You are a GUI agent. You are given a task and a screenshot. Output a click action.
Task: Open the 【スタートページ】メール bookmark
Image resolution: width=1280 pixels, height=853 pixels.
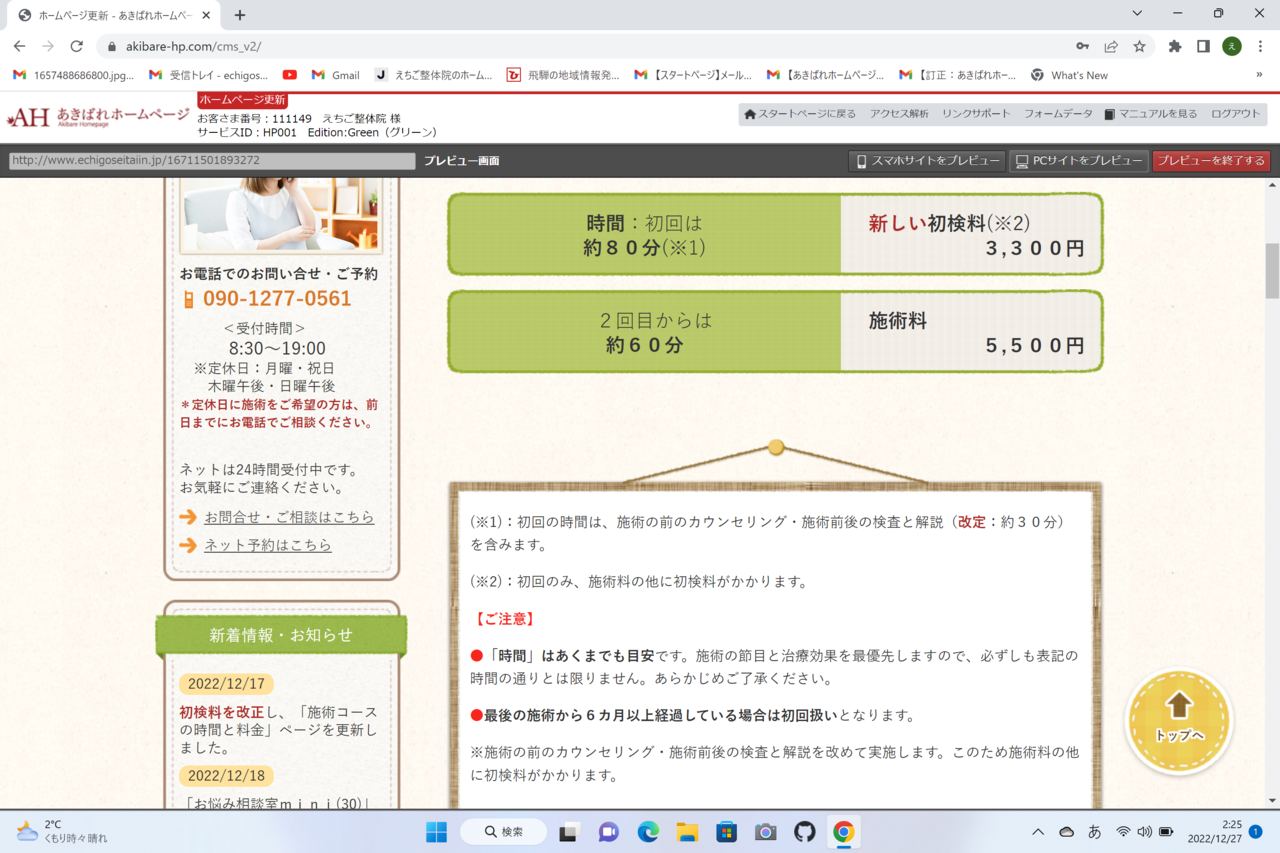pyautogui.click(x=693, y=75)
